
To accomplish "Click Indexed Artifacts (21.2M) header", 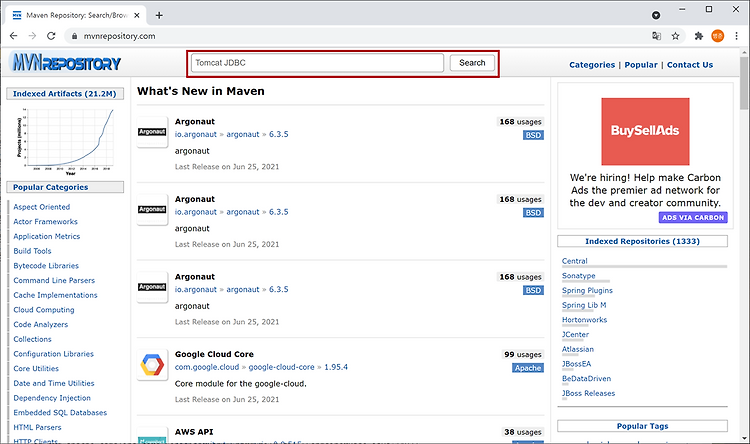I will [x=65, y=94].
